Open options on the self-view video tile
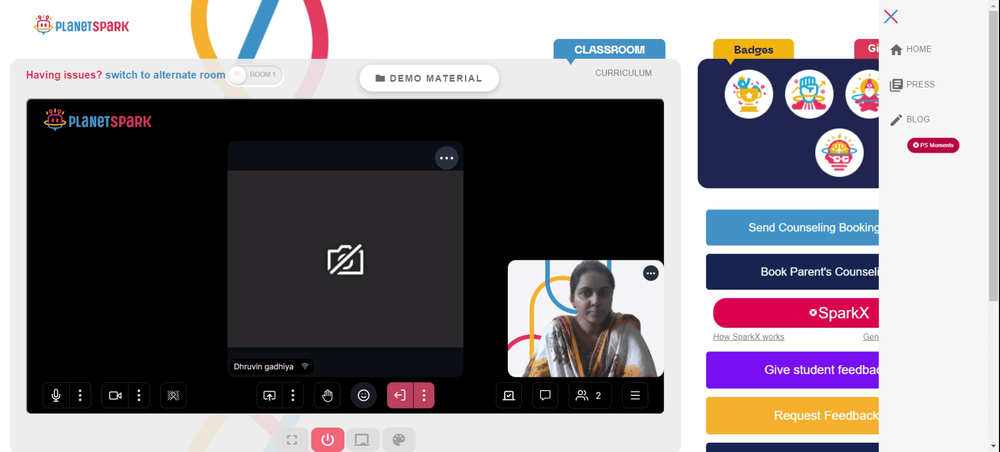Viewport: 1000px width, 452px height. (x=651, y=273)
